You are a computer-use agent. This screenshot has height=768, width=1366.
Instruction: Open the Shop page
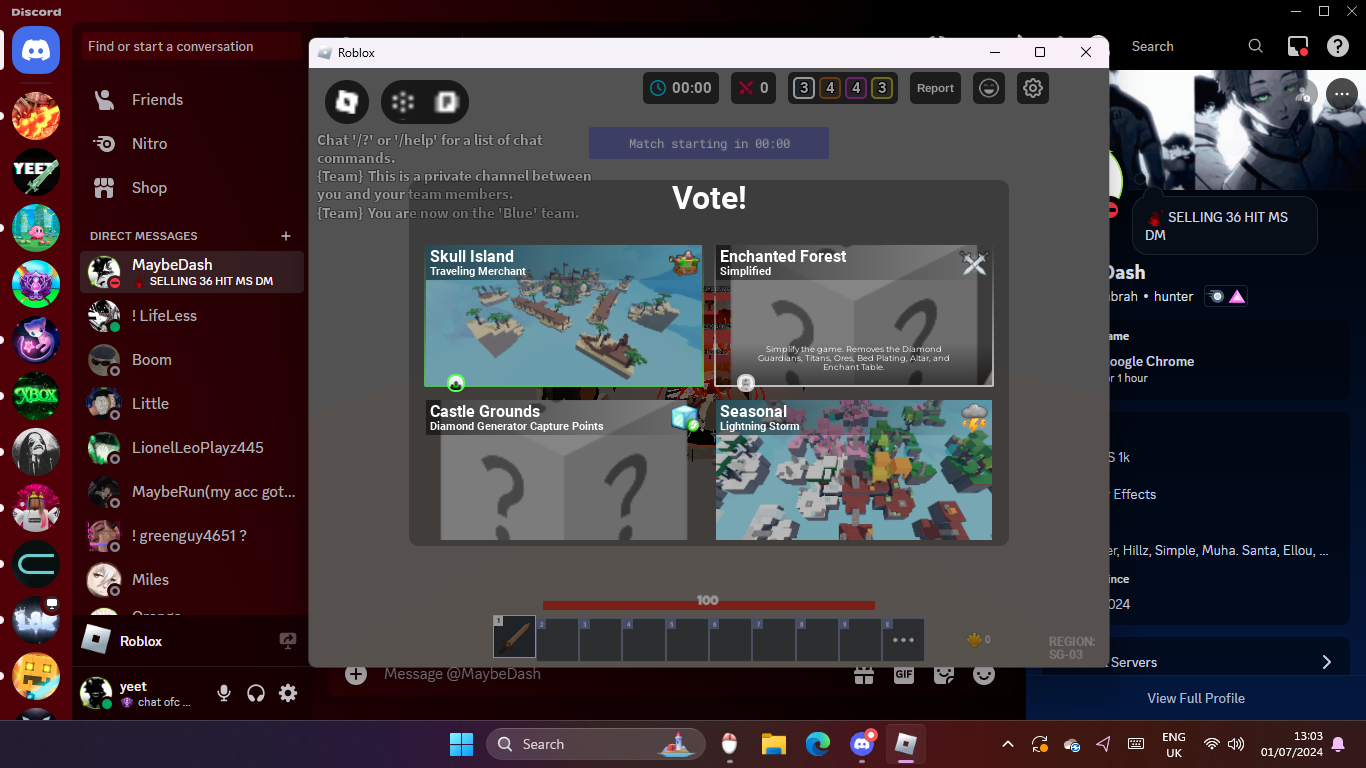[192, 188]
